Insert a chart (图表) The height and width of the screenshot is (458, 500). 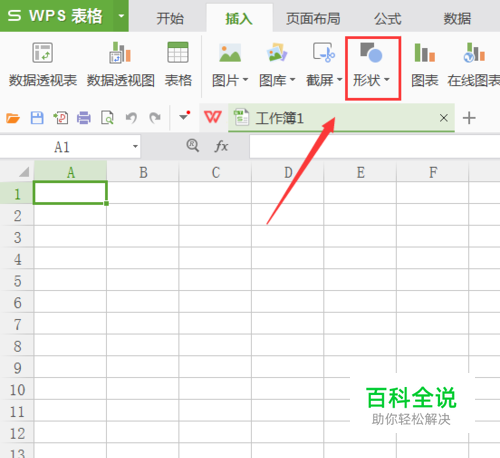coord(425,65)
